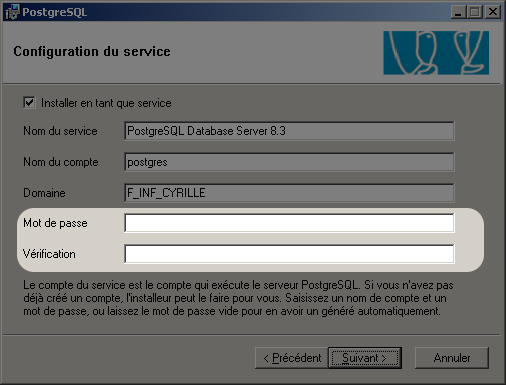This screenshot has height=385, width=506.
Task: Click the Installer en tant que service label
Action: pyautogui.click(x=106, y=103)
